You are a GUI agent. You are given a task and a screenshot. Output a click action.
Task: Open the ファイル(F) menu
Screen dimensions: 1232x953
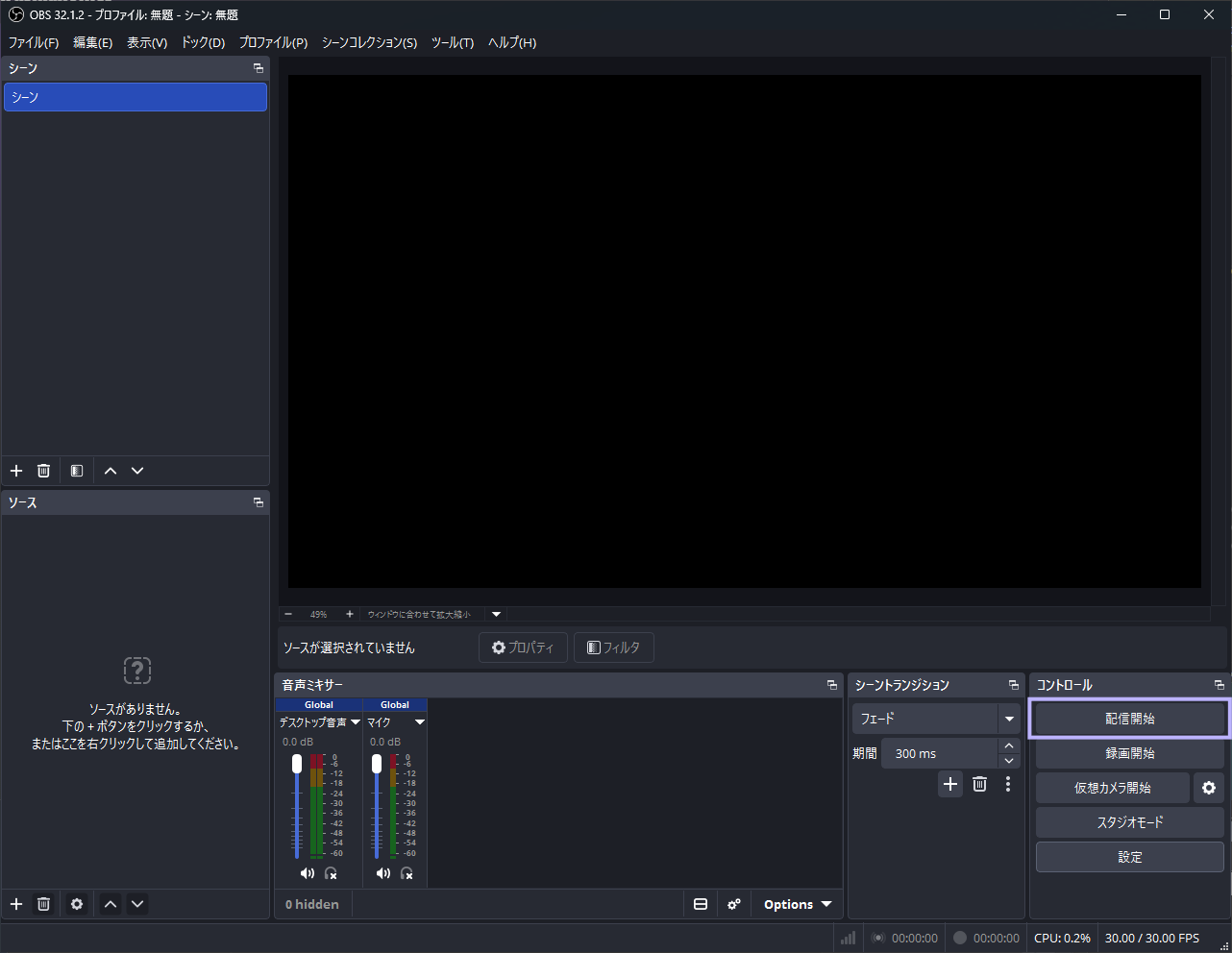(x=34, y=42)
